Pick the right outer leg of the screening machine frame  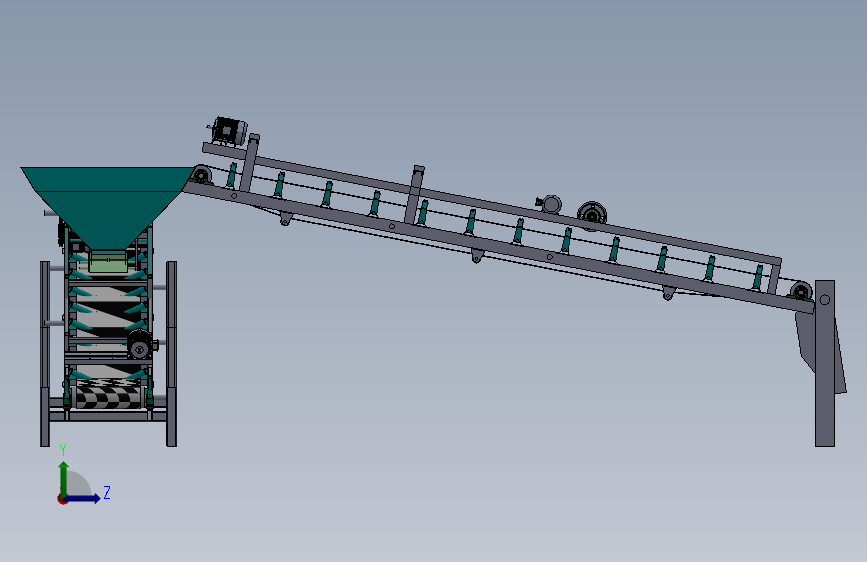pos(171,353)
